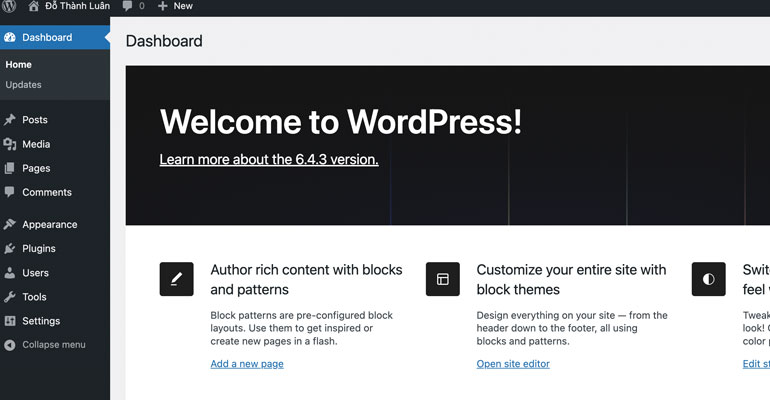Click the Appearance paintbrush icon
770x400 pixels.
click(10, 224)
